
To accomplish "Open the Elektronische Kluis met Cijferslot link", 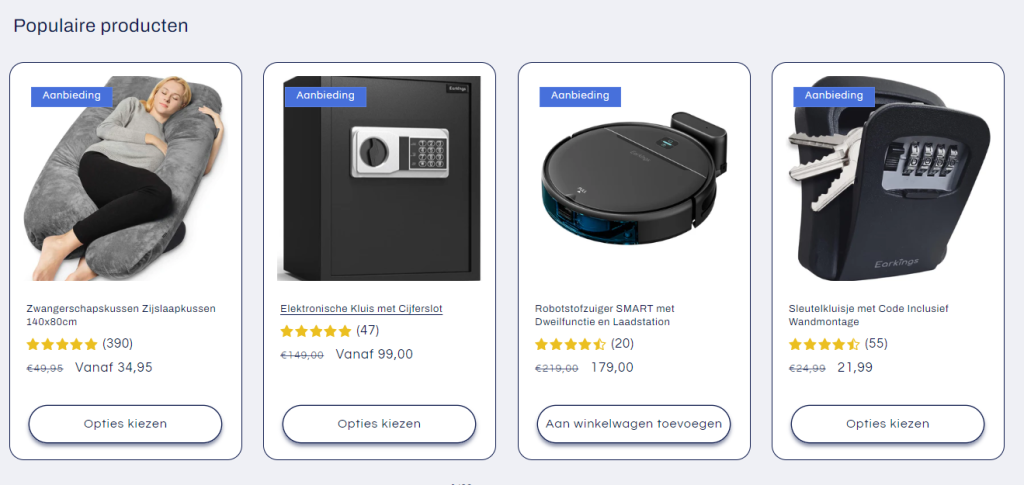I will pyautogui.click(x=362, y=309).
